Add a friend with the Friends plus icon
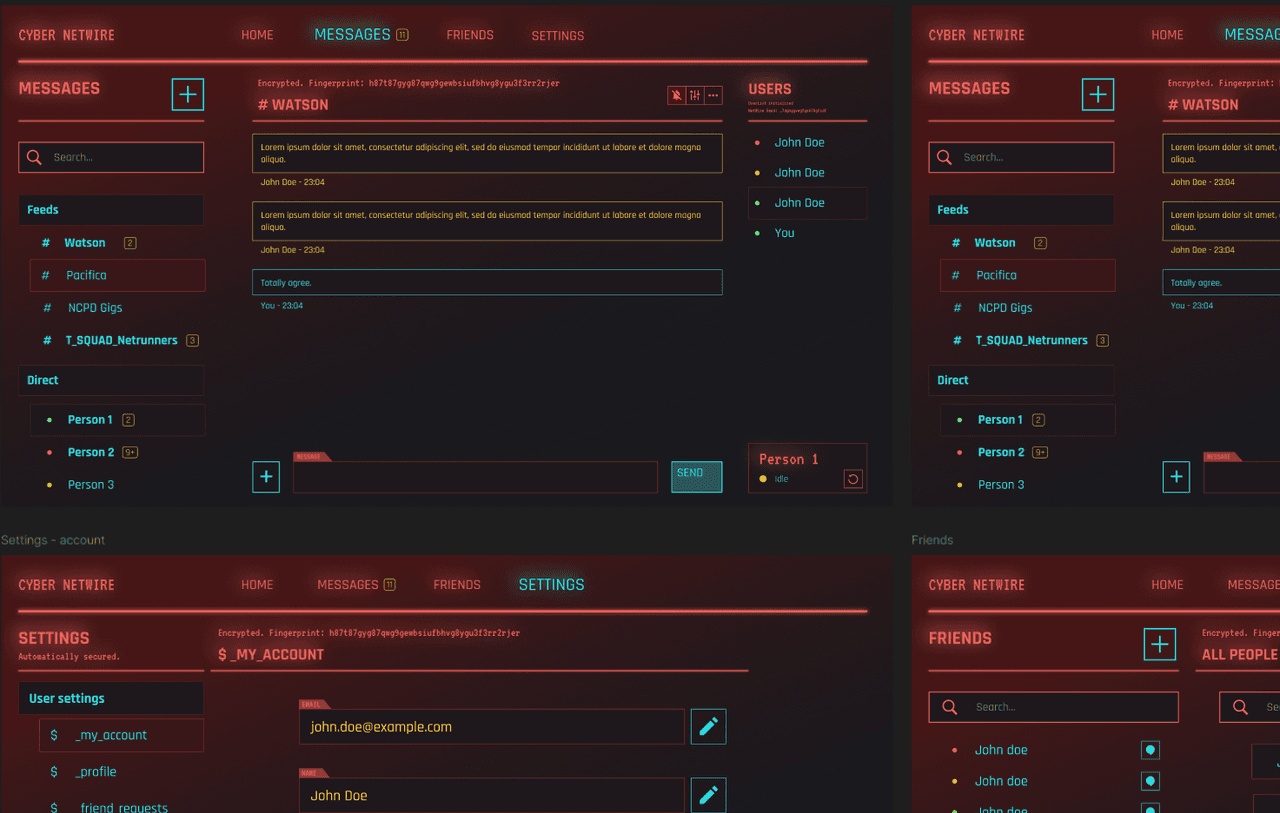Screen dimensions: 1280x813 (1159, 644)
